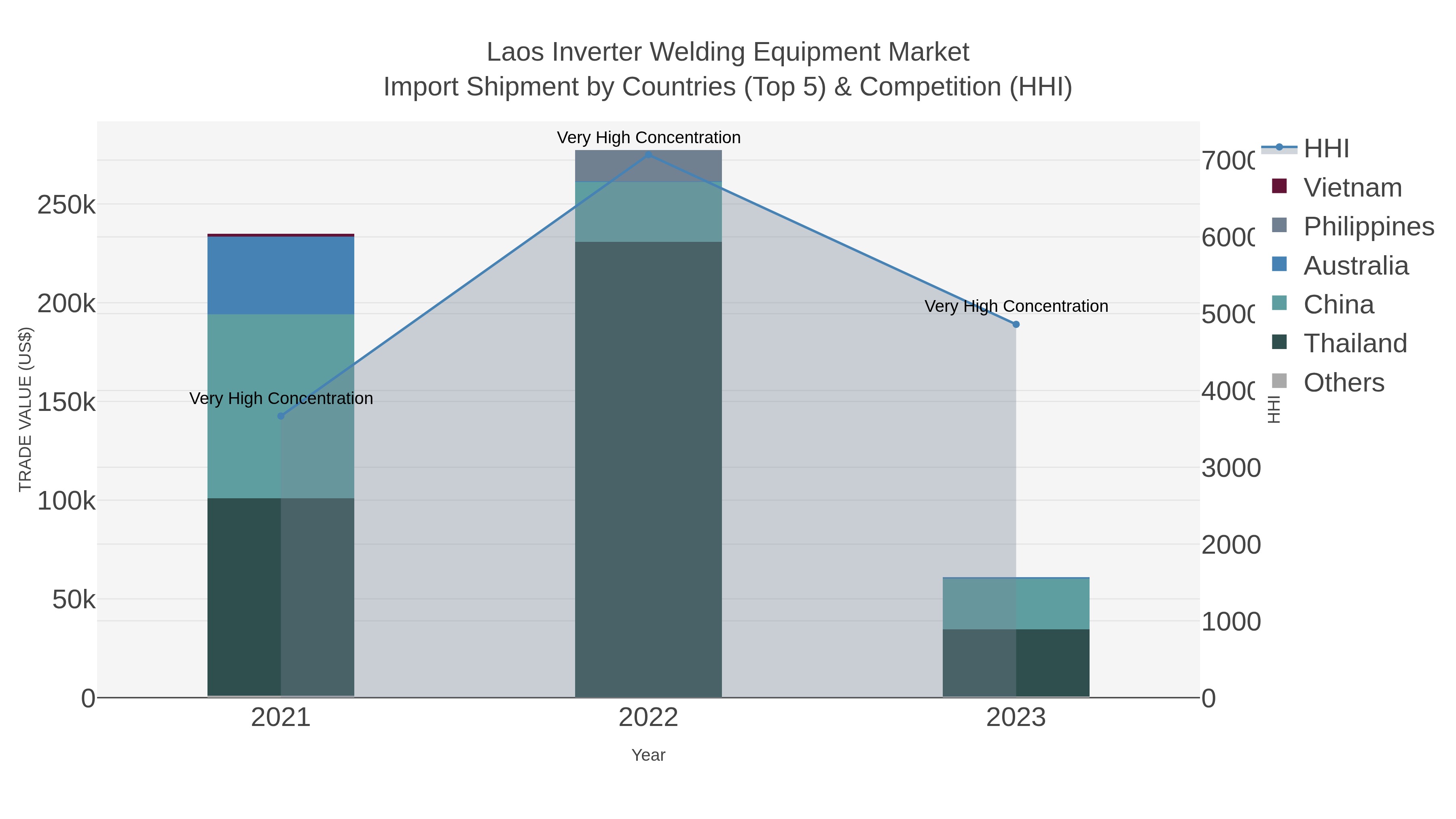1456x819 pixels.
Task: Select the 2021 HHI data point
Action: [x=281, y=416]
